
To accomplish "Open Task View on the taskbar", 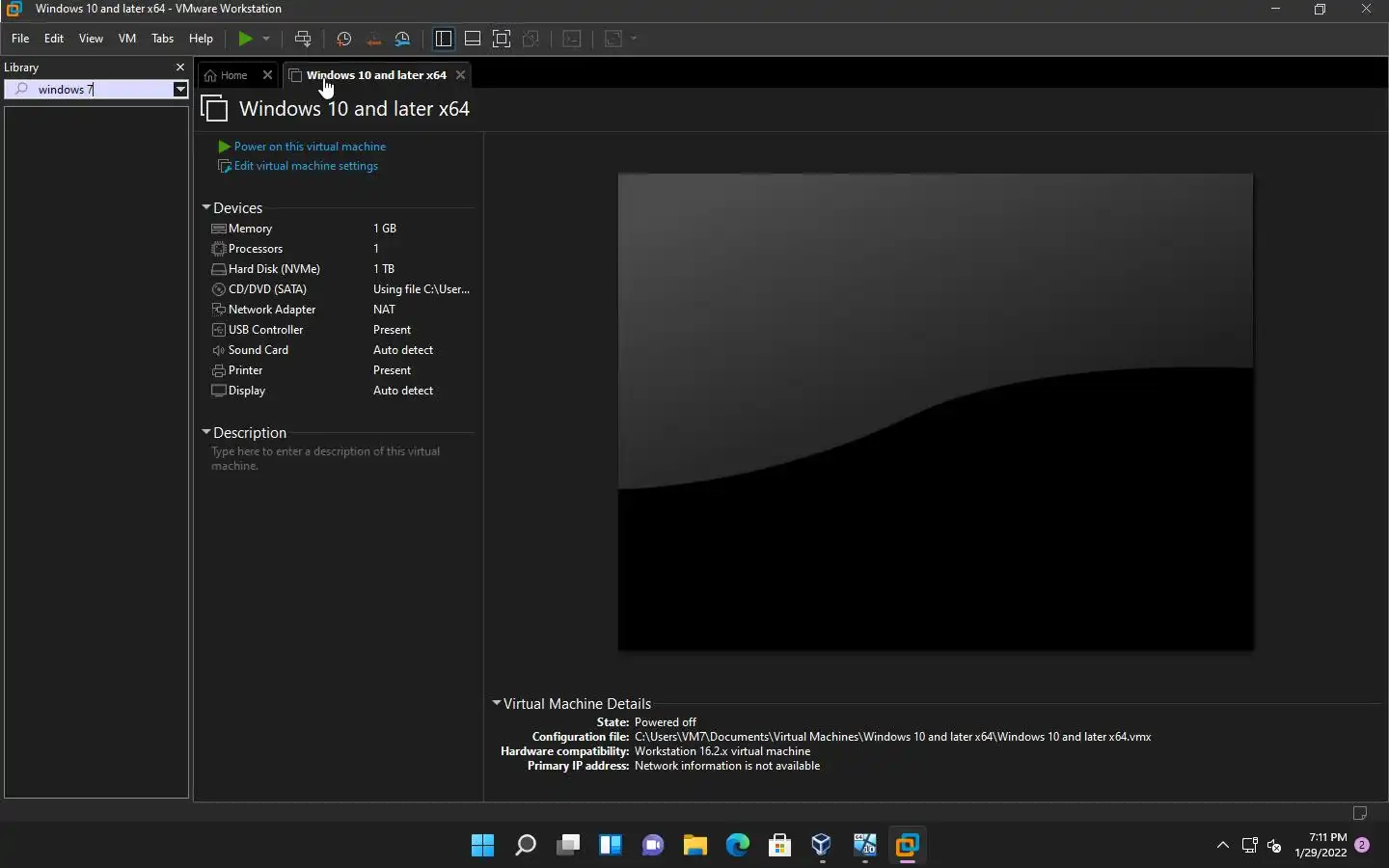I will 567,846.
